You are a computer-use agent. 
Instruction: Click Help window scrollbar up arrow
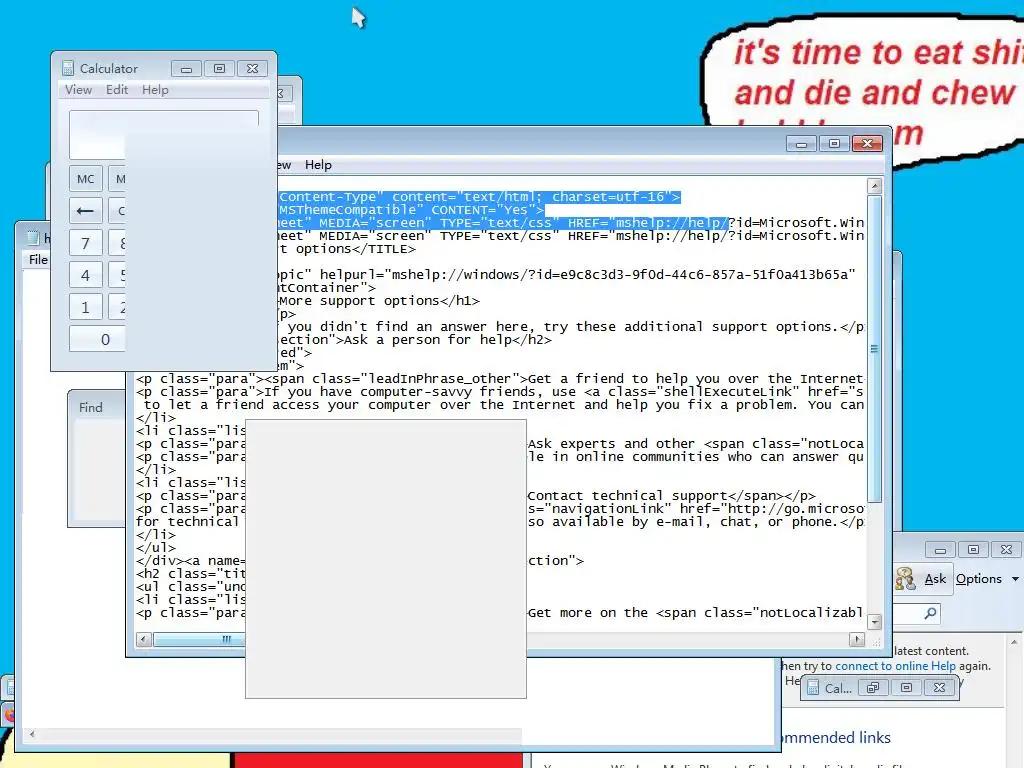point(1015,643)
